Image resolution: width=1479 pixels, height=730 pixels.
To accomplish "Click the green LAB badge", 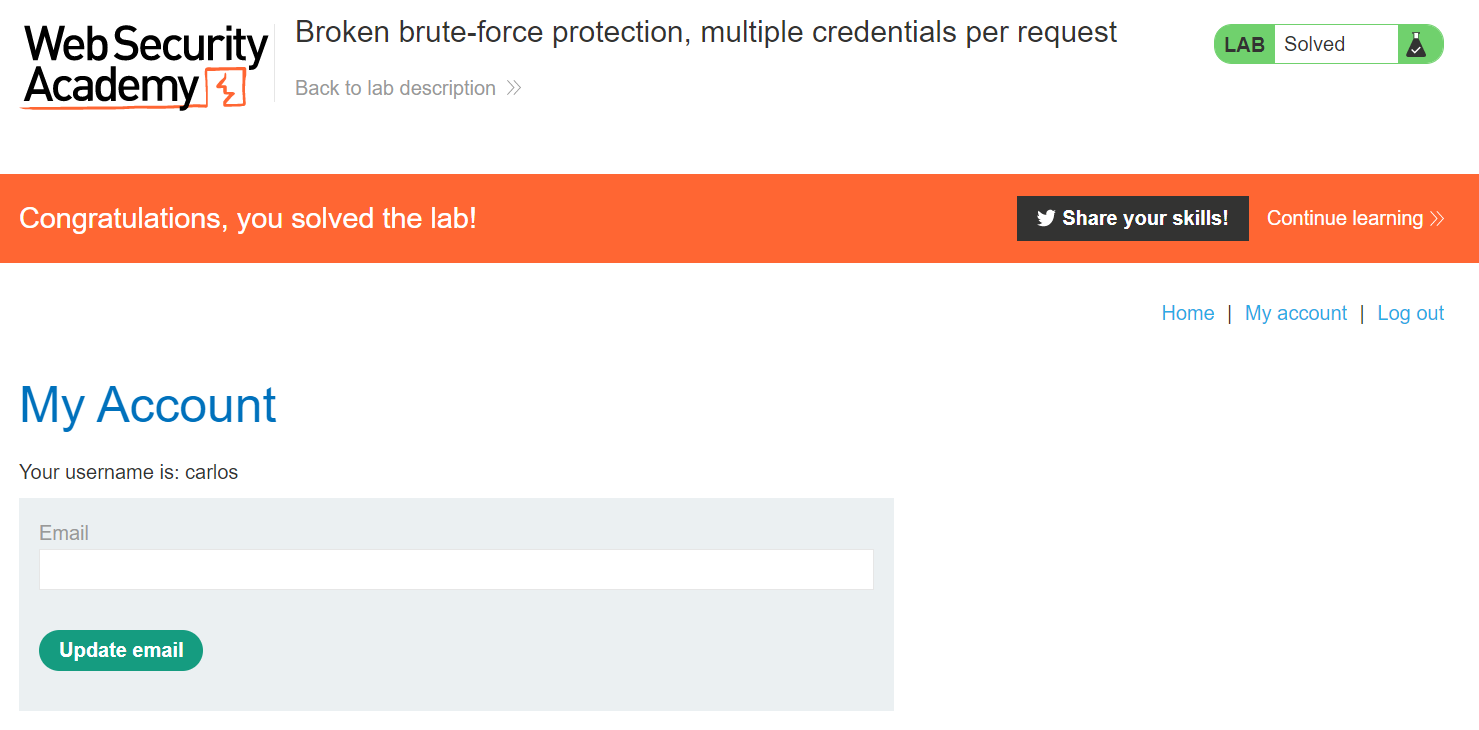I will click(x=1244, y=44).
